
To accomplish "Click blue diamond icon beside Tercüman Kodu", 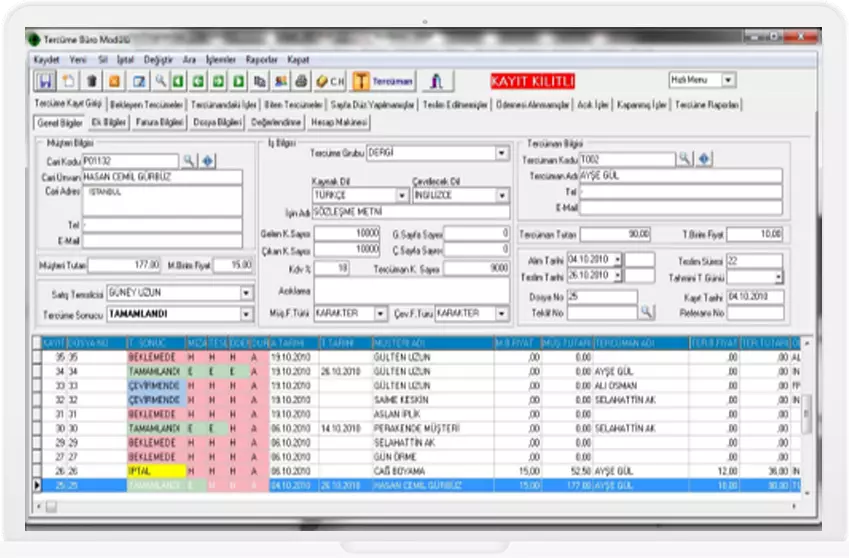I will (x=704, y=159).
